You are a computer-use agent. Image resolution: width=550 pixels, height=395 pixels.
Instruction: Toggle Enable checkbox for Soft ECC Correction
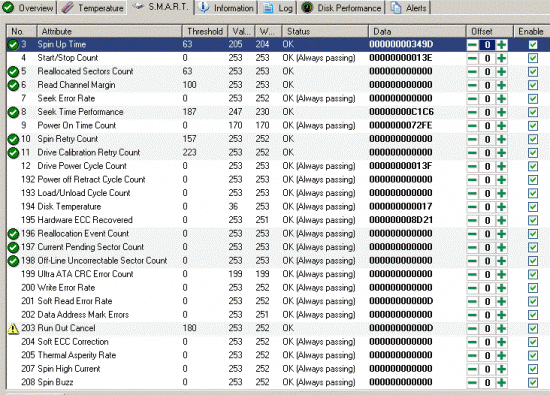[x=533, y=342]
